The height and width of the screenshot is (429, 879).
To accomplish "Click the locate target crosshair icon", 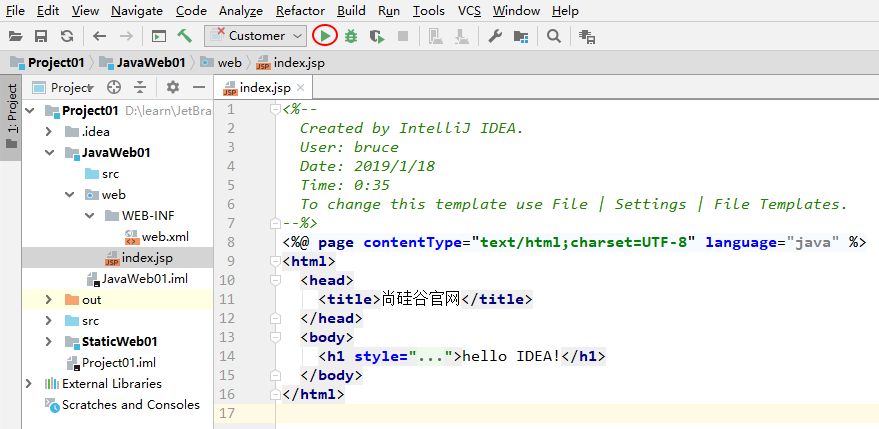I will [114, 87].
